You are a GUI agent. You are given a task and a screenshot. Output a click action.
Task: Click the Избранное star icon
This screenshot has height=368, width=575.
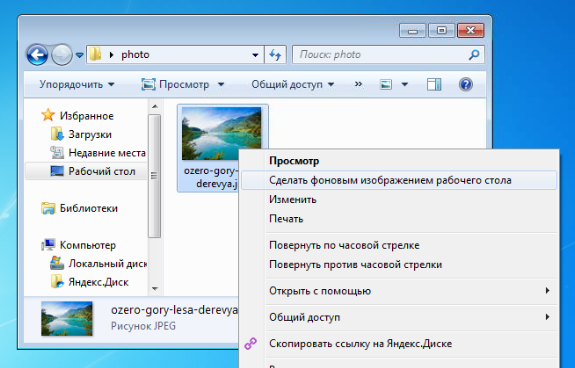[x=48, y=115]
